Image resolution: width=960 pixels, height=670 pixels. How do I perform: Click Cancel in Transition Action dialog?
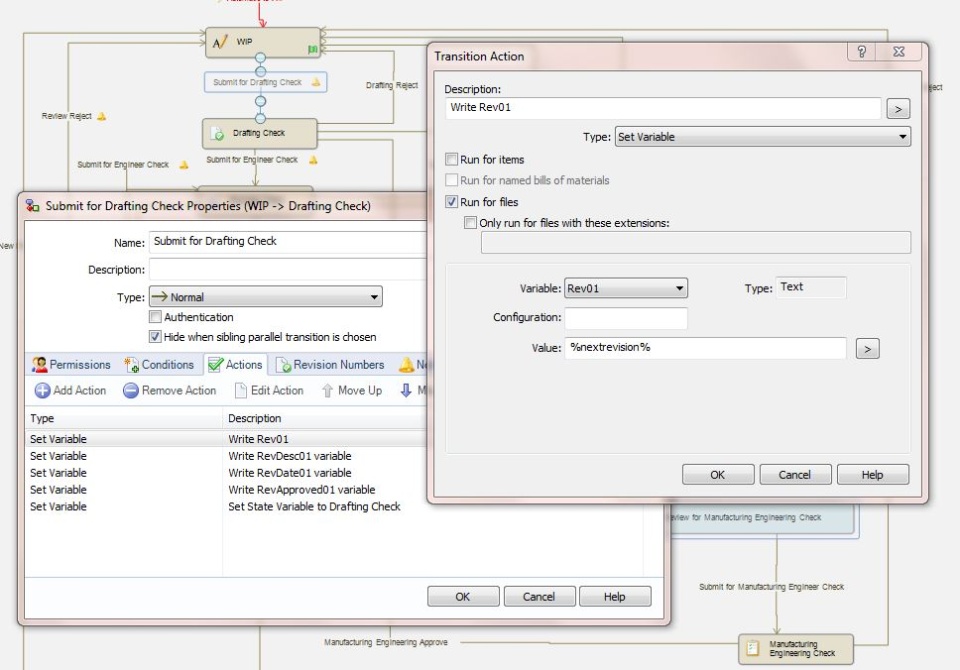(x=795, y=475)
